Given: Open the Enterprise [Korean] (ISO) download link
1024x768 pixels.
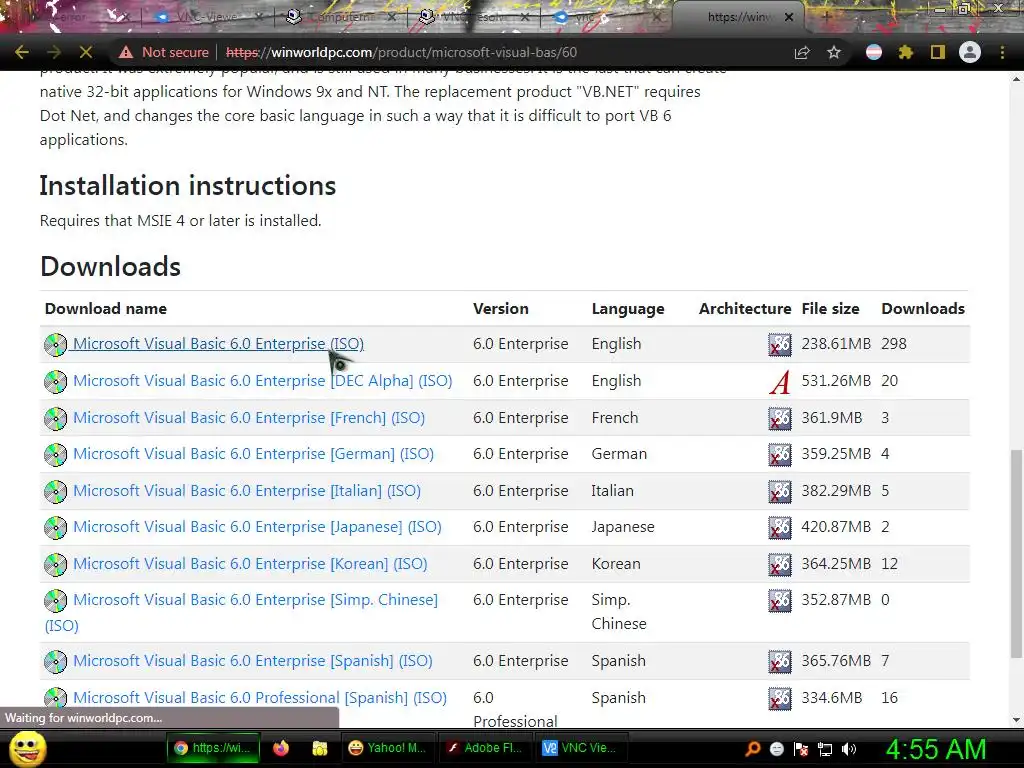Looking at the screenshot, I should click(250, 564).
